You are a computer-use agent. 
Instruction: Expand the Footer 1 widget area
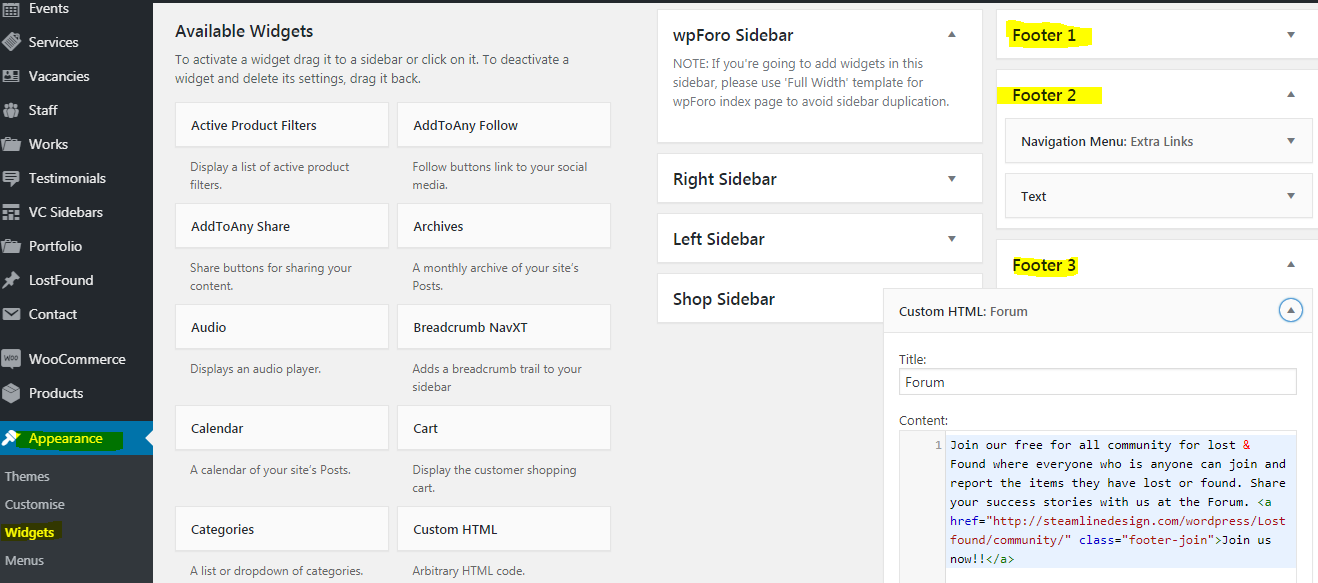1291,35
